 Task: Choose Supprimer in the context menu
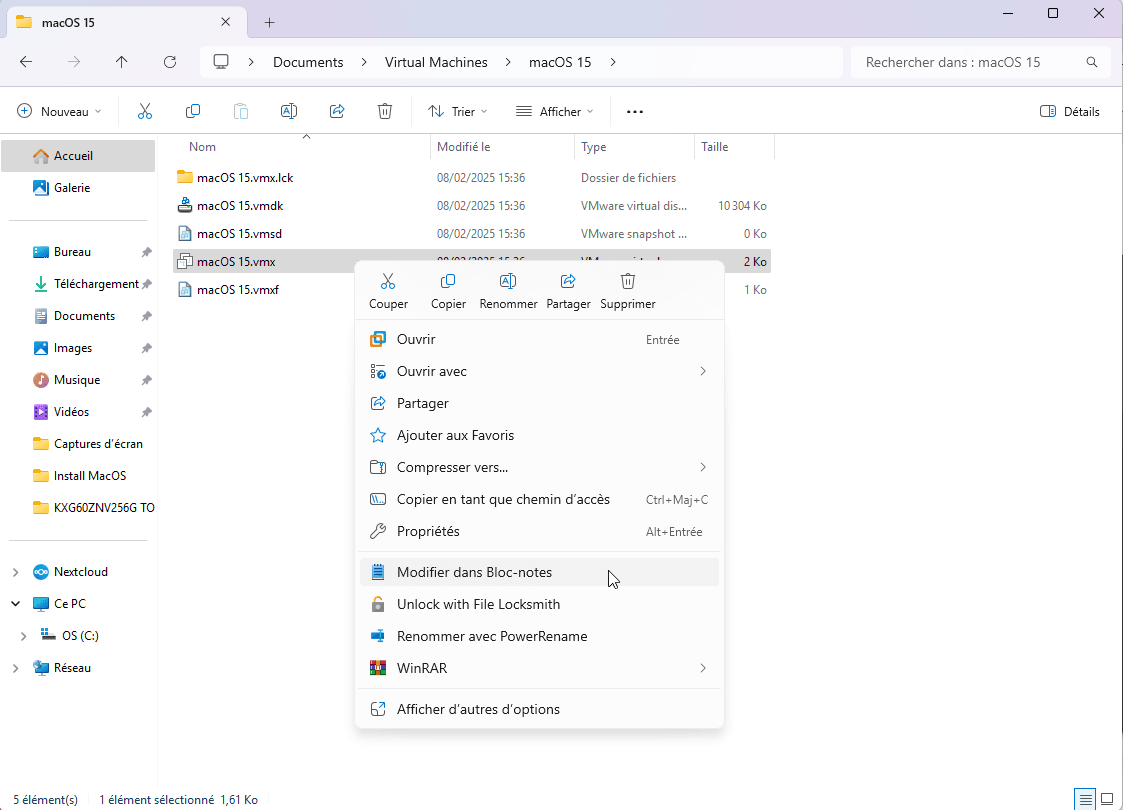(x=628, y=291)
